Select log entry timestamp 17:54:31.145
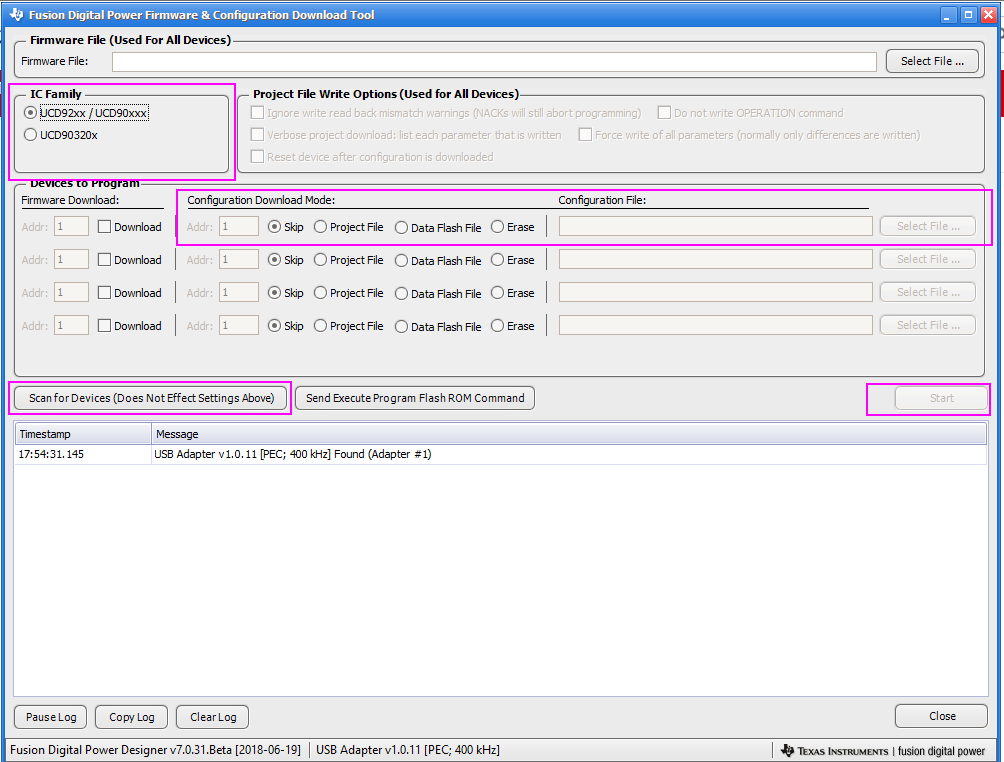This screenshot has height=762, width=1004. click(x=51, y=454)
